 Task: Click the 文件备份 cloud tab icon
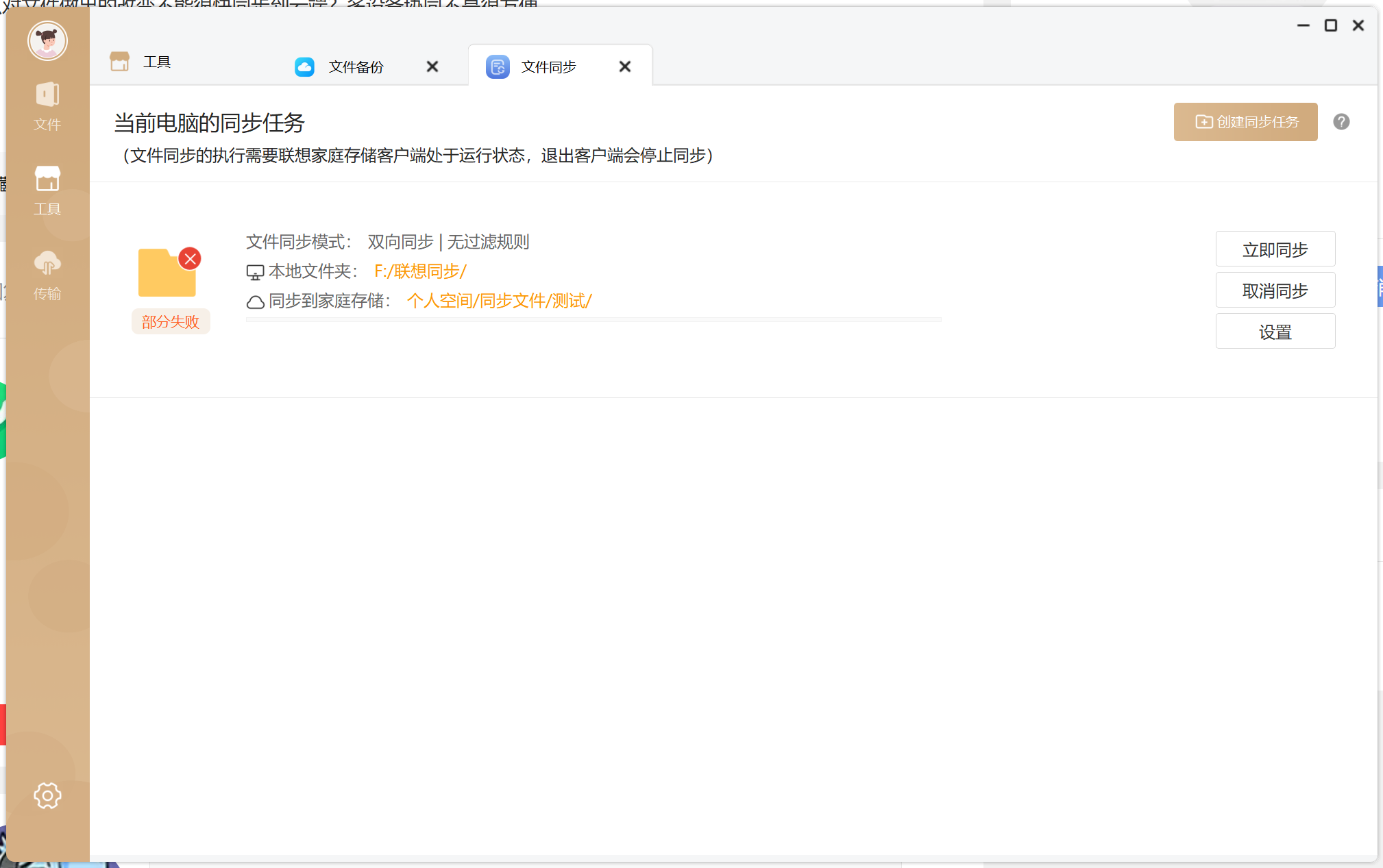pos(305,66)
